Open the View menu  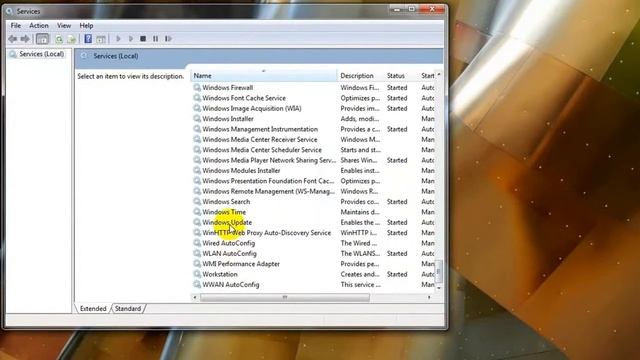pos(64,25)
